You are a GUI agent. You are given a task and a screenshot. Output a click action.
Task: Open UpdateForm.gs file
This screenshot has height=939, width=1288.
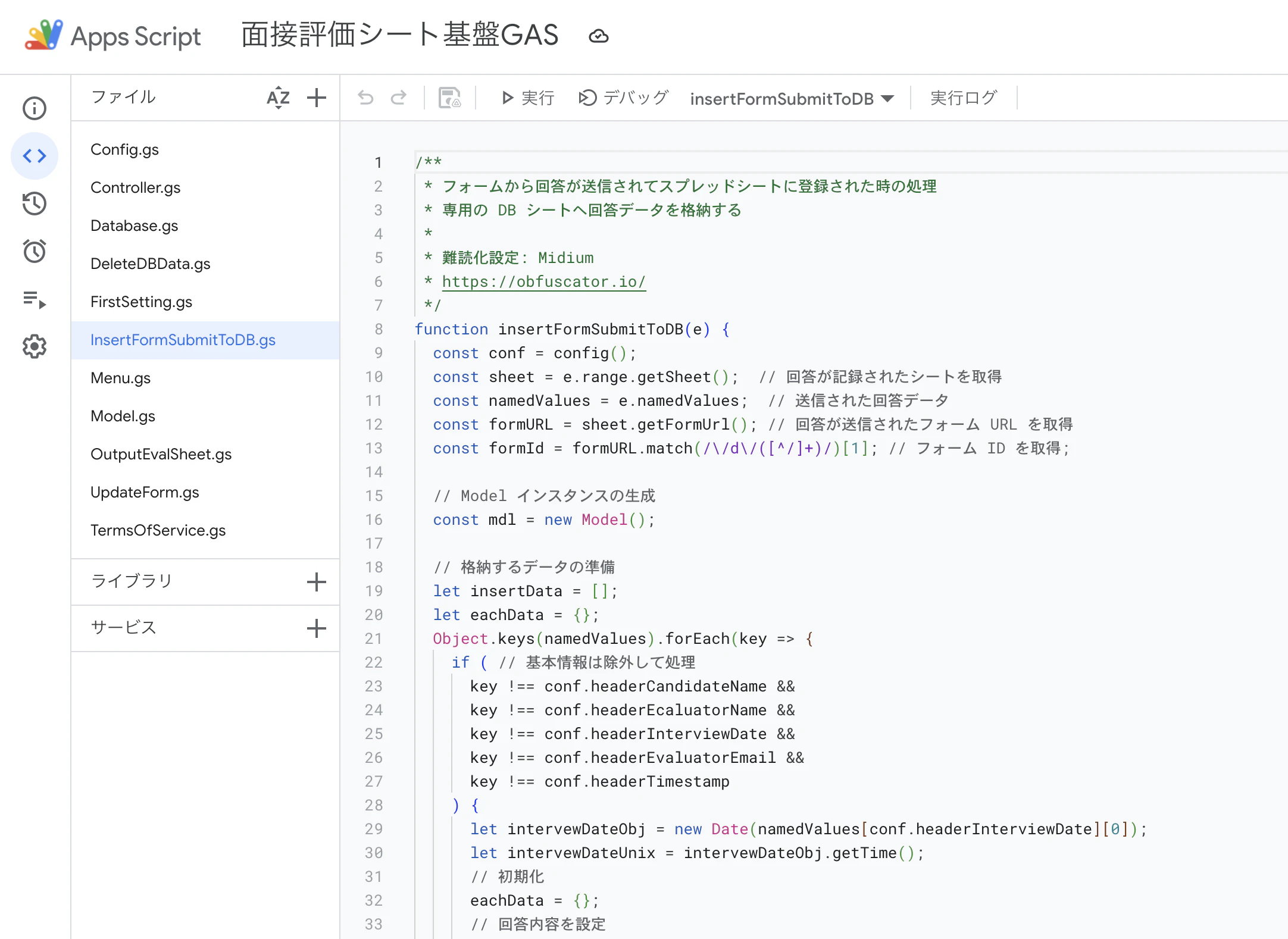pos(205,492)
